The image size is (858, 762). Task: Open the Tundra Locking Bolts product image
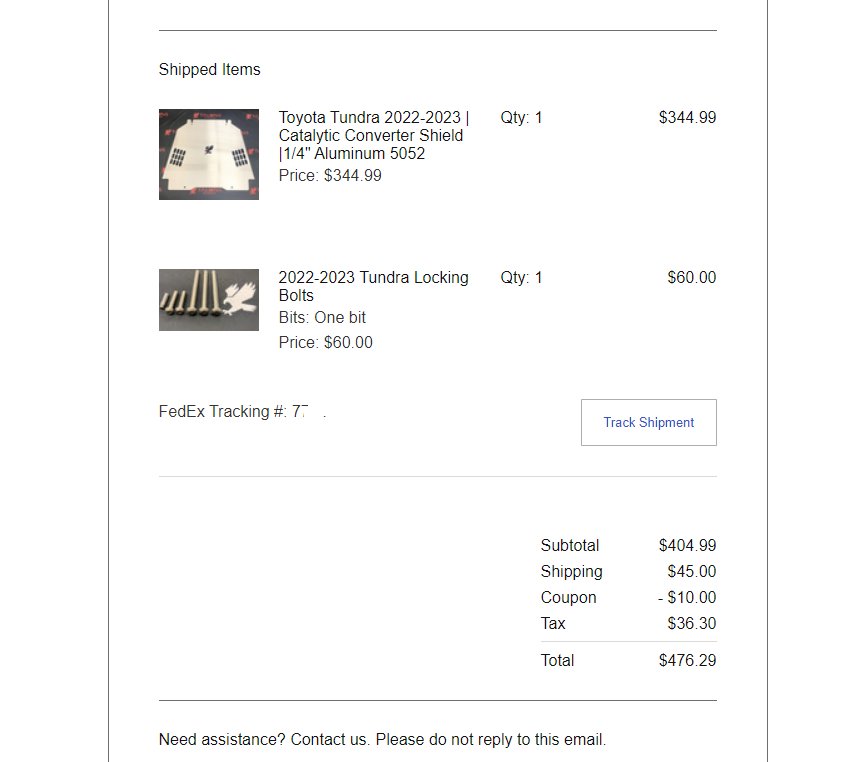click(208, 300)
